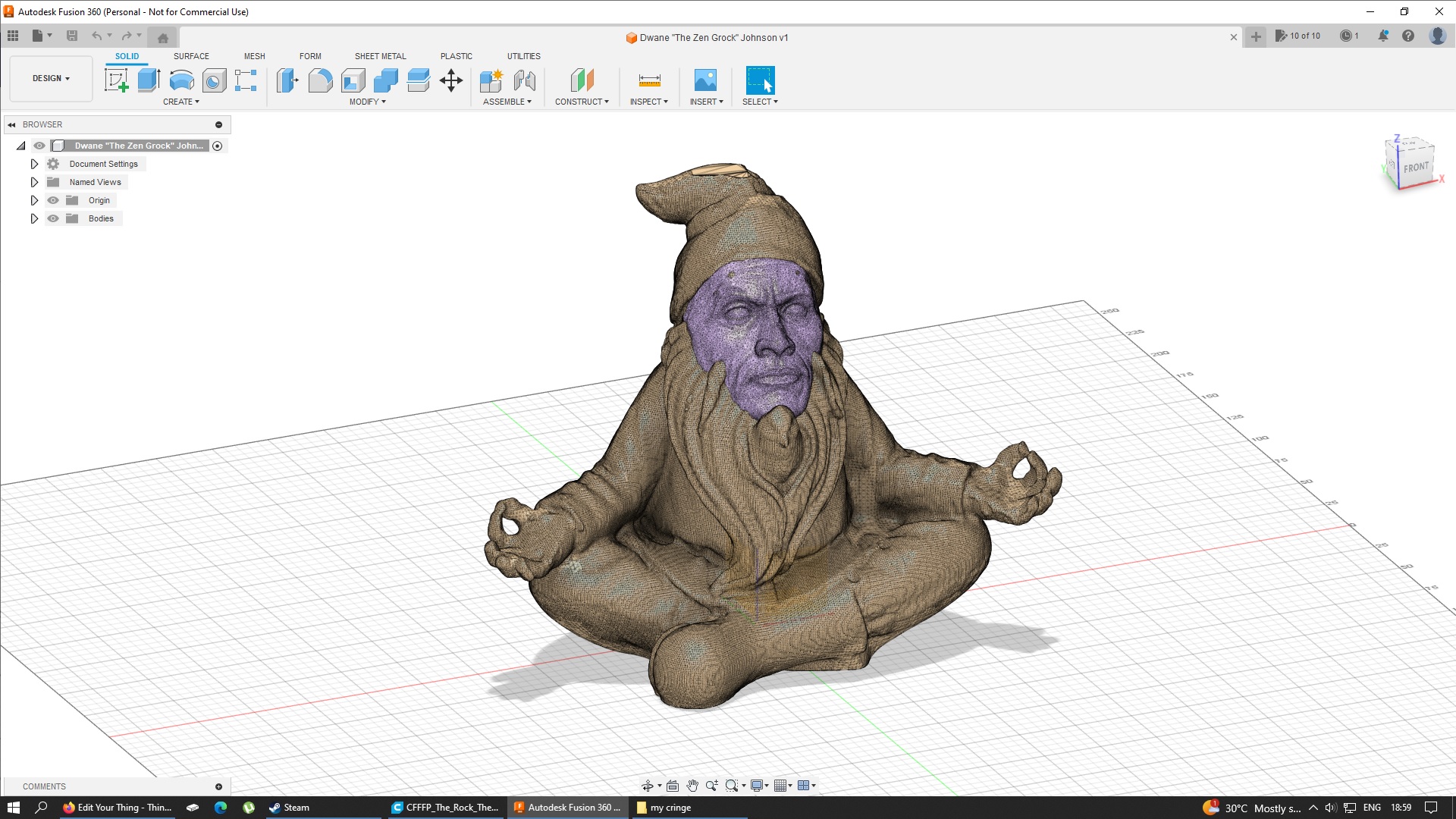The height and width of the screenshot is (819, 1456).
Task: Expand the Origin node
Action: [34, 200]
